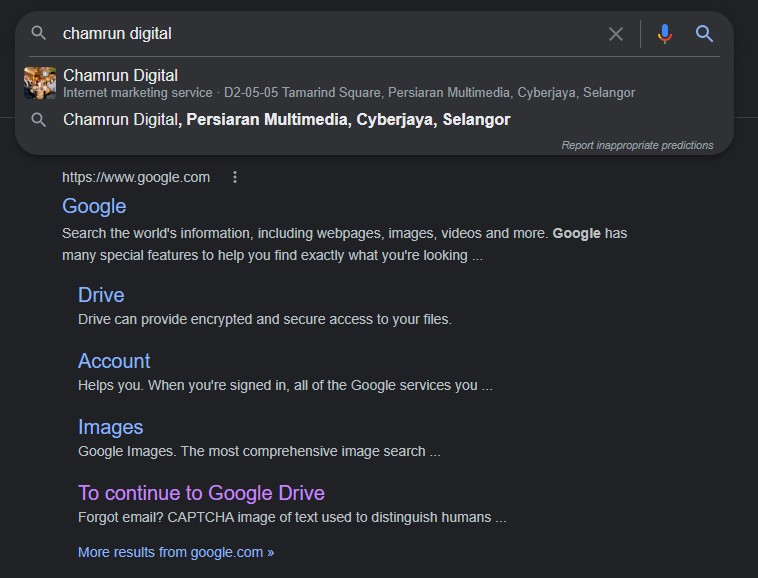Click the blue magnifier search button

705,34
